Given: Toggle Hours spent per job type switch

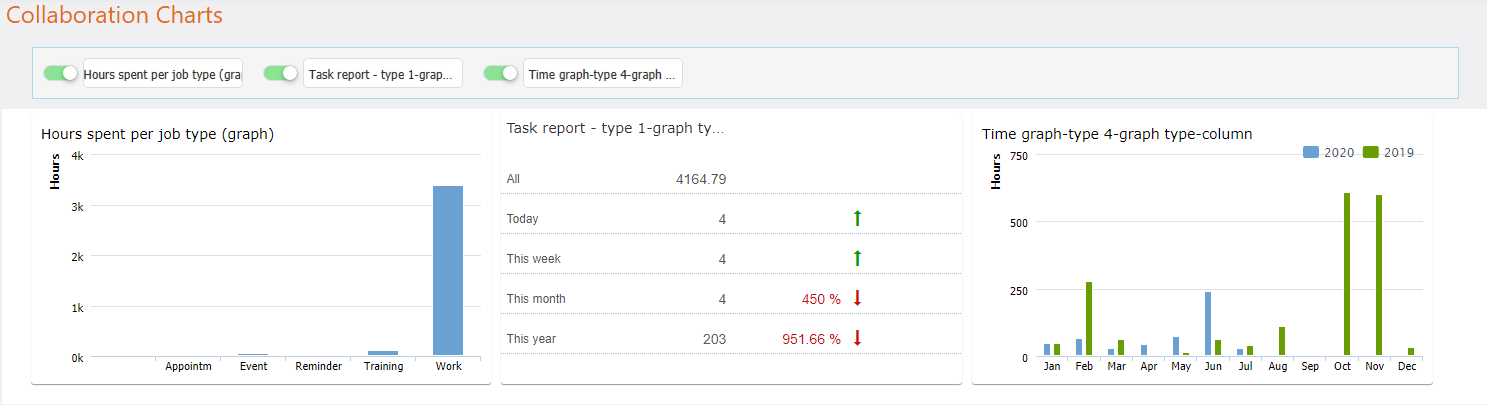Looking at the screenshot, I should click(60, 73).
